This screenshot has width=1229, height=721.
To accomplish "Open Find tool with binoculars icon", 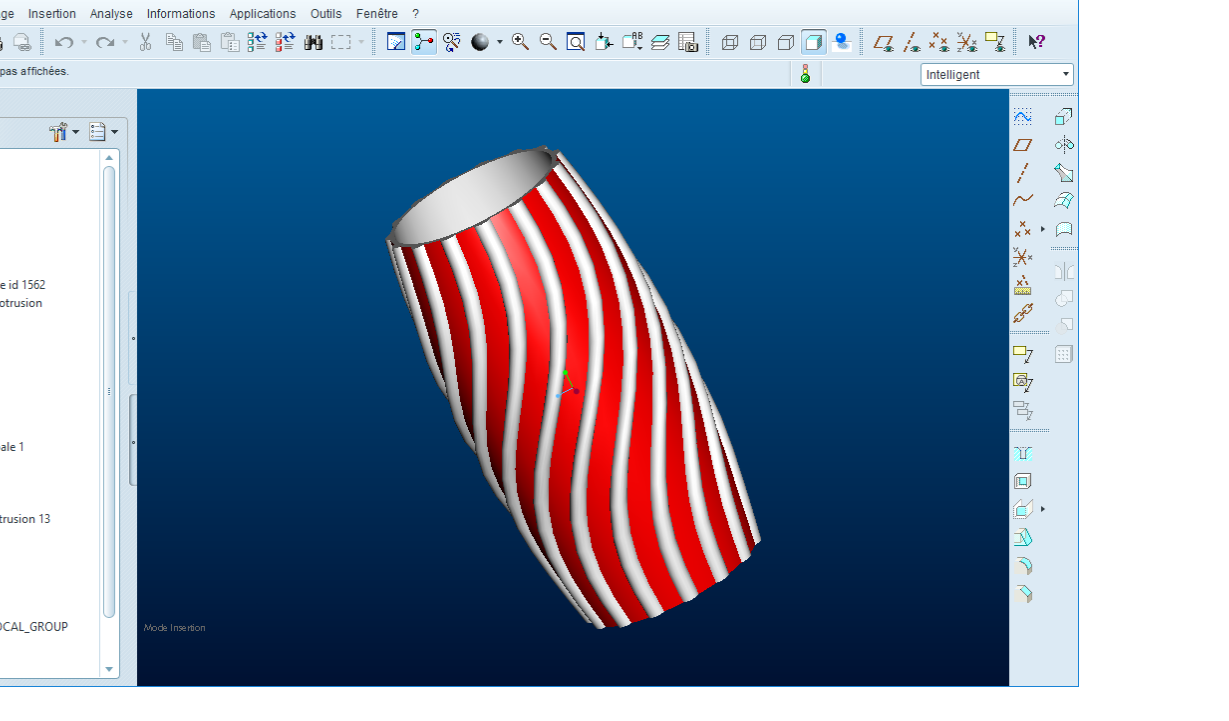I will [314, 42].
